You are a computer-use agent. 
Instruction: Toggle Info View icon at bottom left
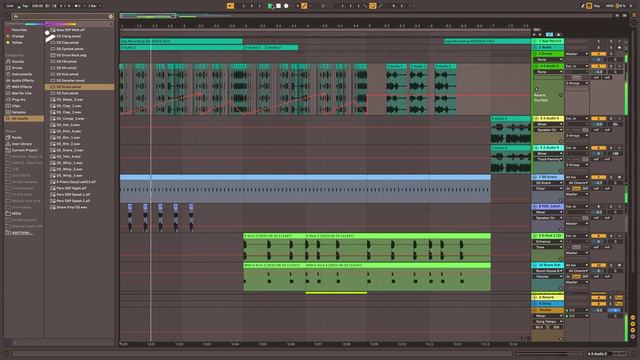pyautogui.click(x=6, y=352)
